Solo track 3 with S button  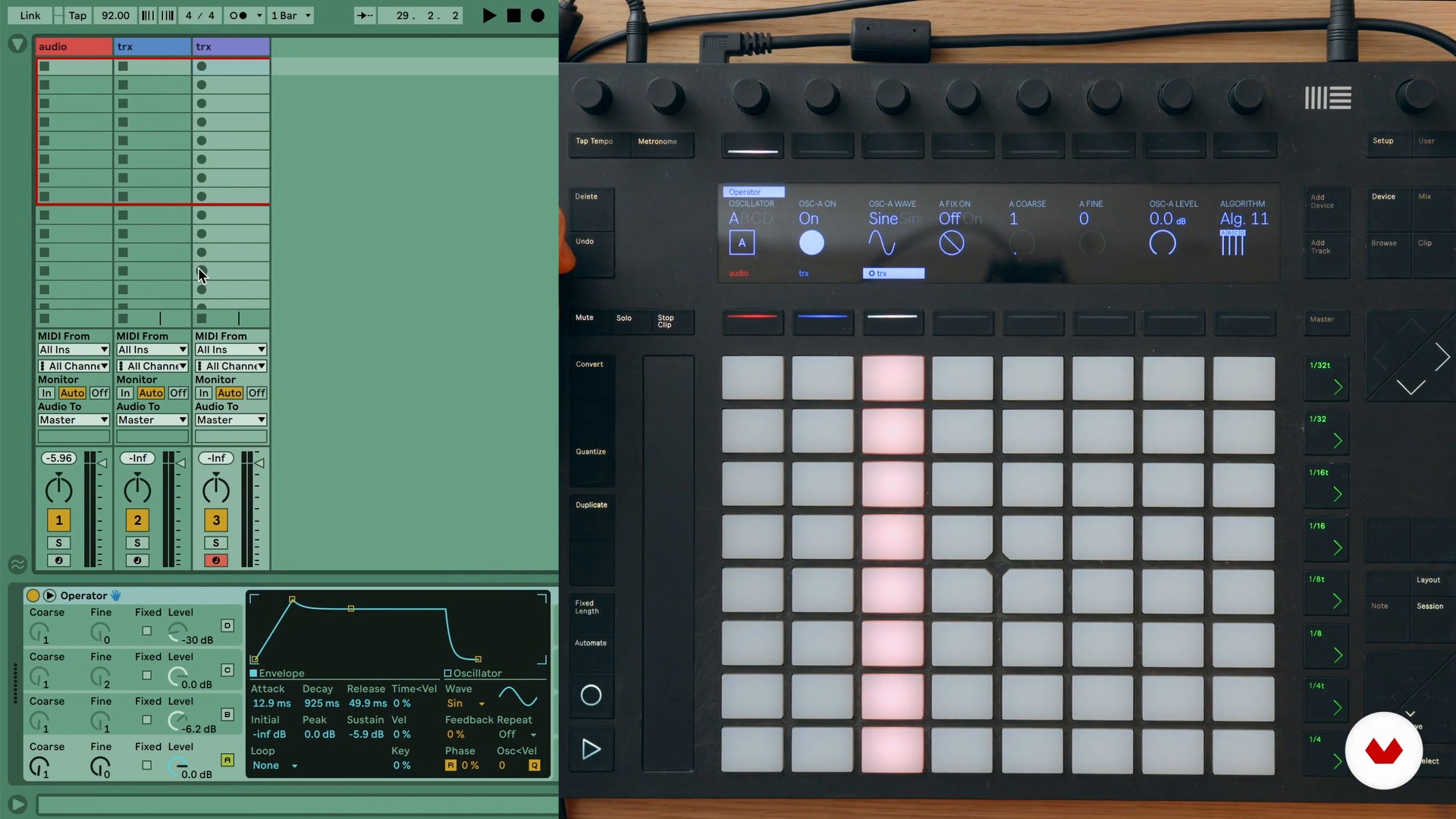pos(216,543)
